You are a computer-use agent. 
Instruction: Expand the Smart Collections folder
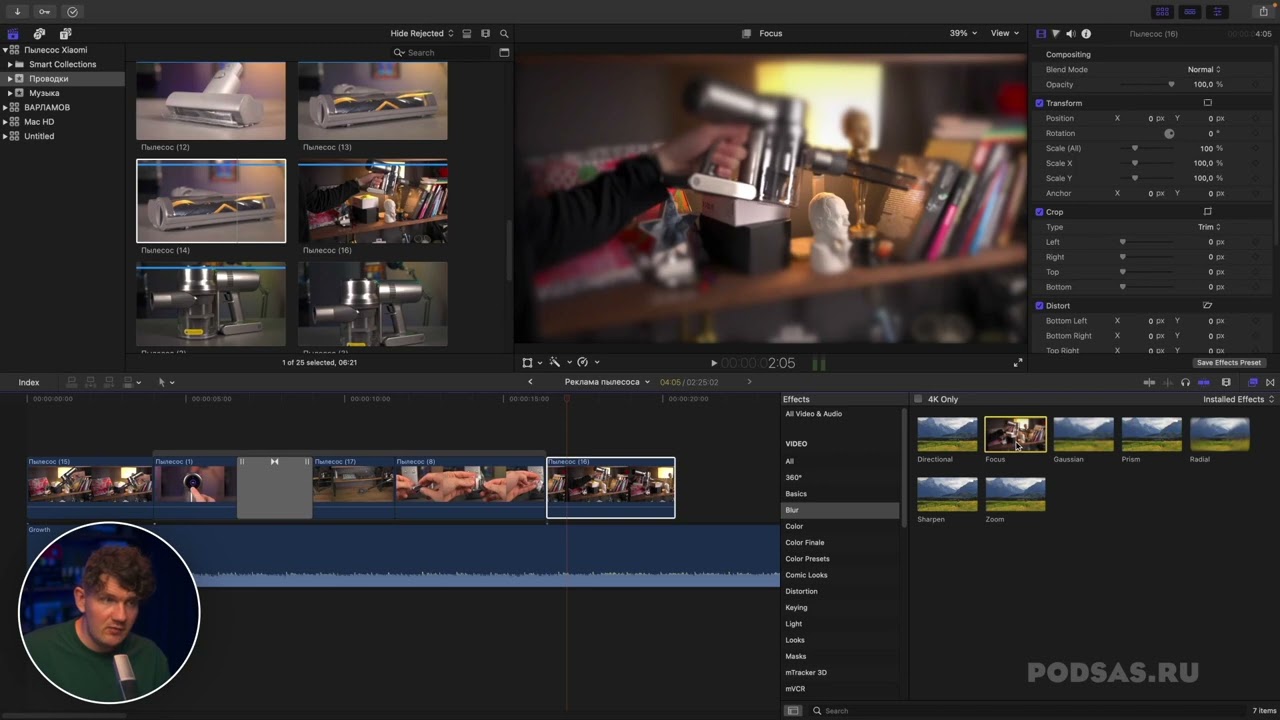(x=10, y=64)
